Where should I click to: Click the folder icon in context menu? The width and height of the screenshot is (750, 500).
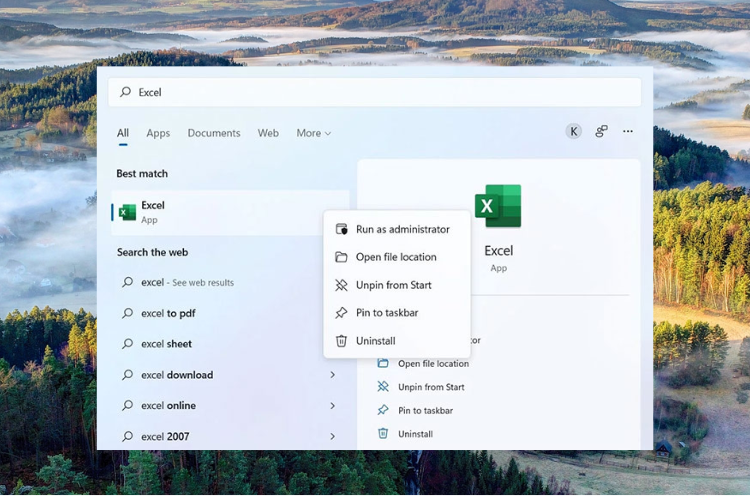[x=341, y=257]
